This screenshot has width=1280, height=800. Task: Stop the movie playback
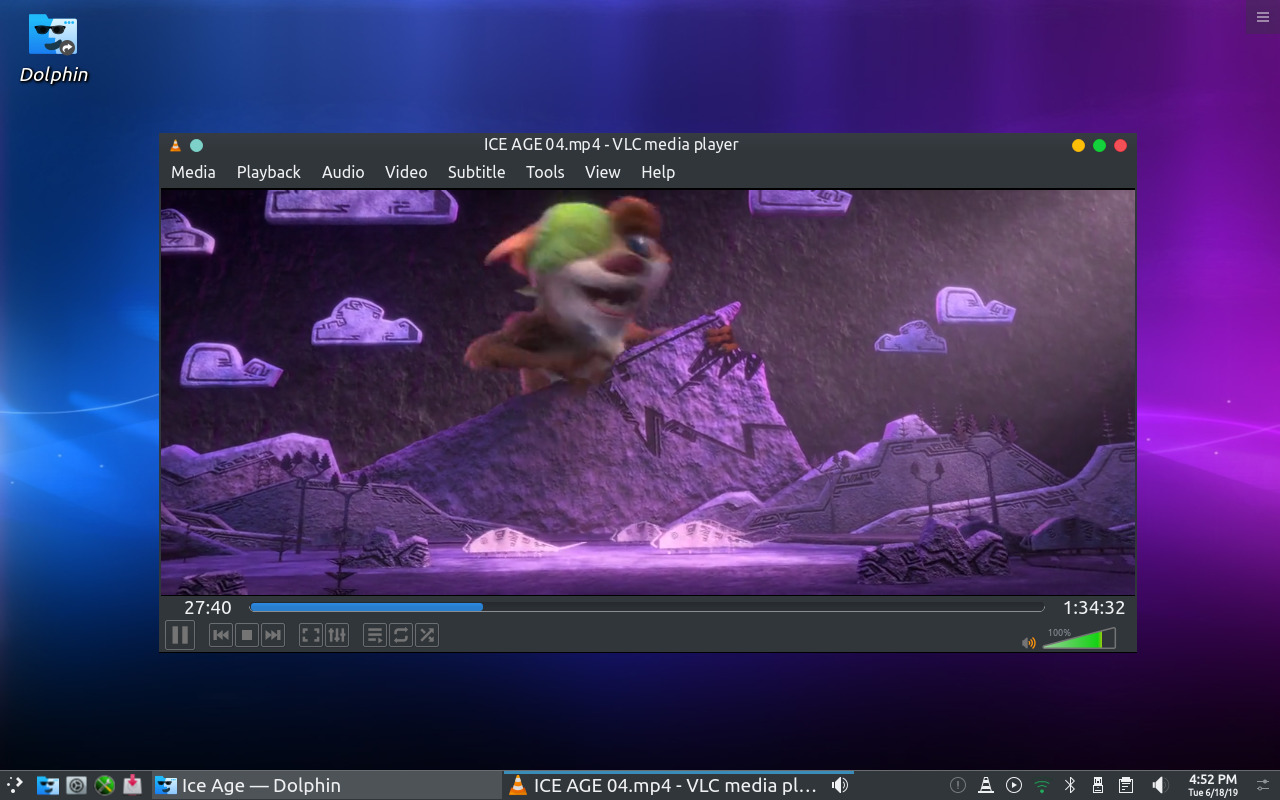[247, 635]
